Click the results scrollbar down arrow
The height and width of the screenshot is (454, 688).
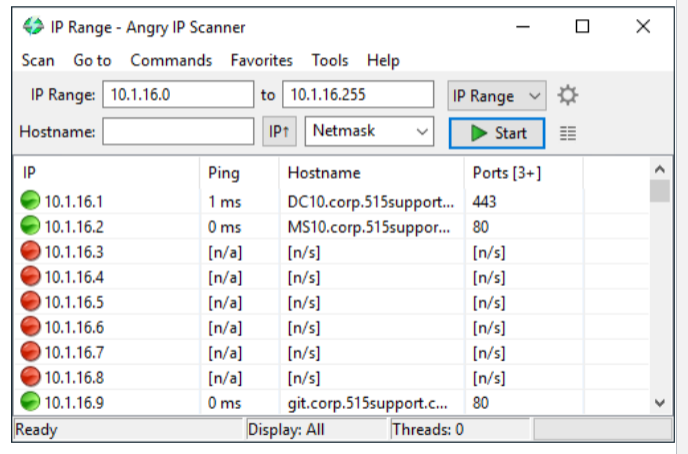[x=659, y=403]
